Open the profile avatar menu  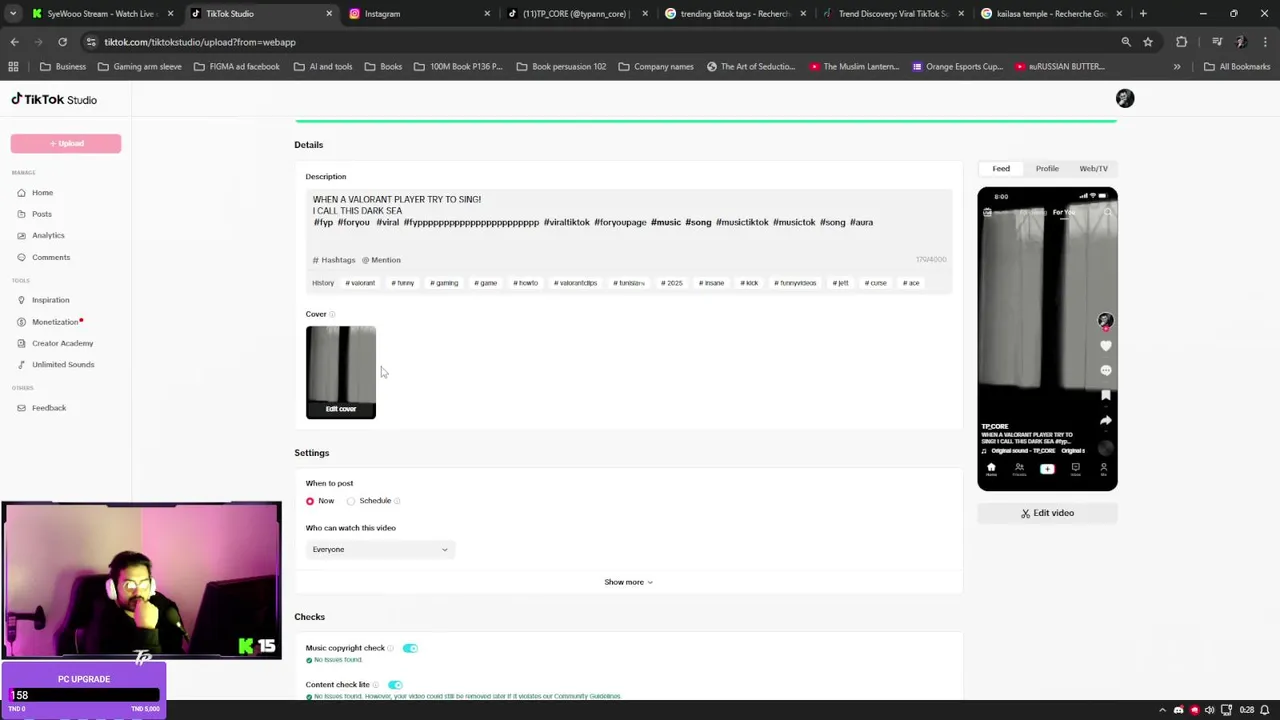tap(1125, 98)
